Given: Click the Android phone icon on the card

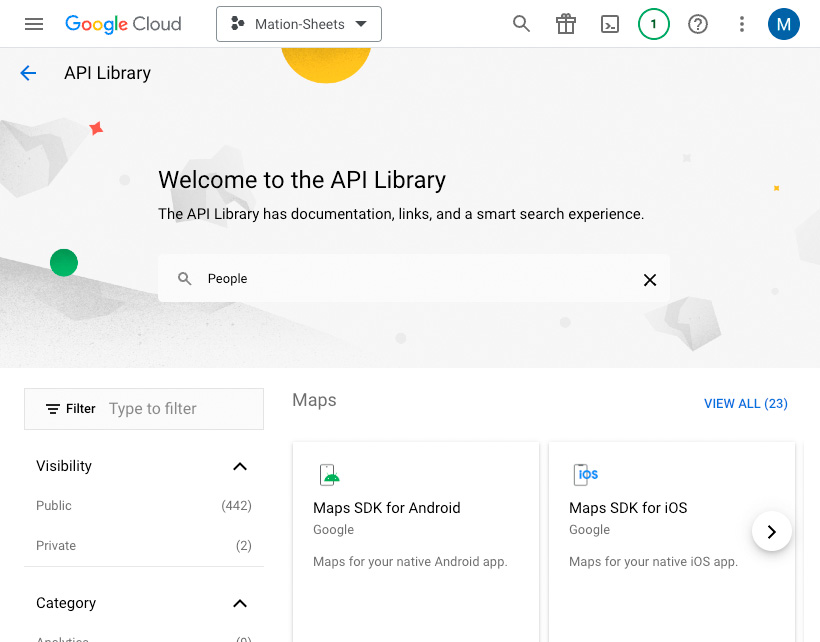Looking at the screenshot, I should point(329,475).
